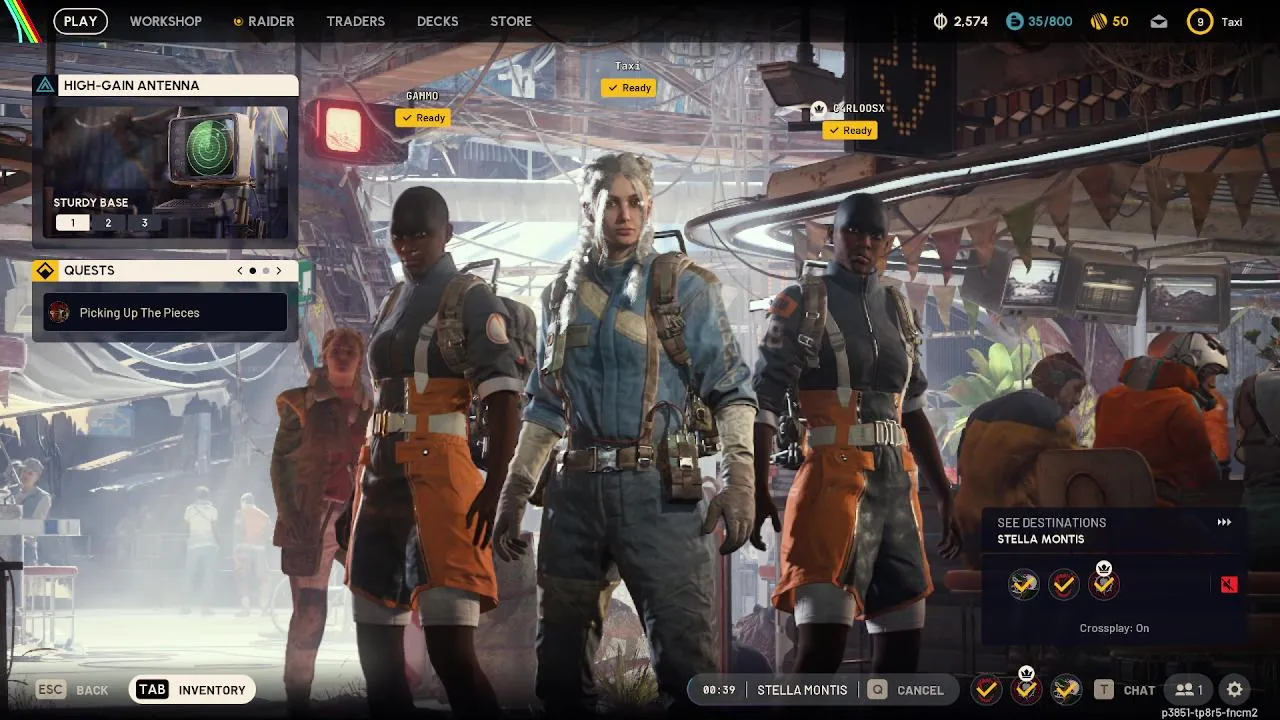Click the SEE DESTINATIONS label

(1051, 522)
